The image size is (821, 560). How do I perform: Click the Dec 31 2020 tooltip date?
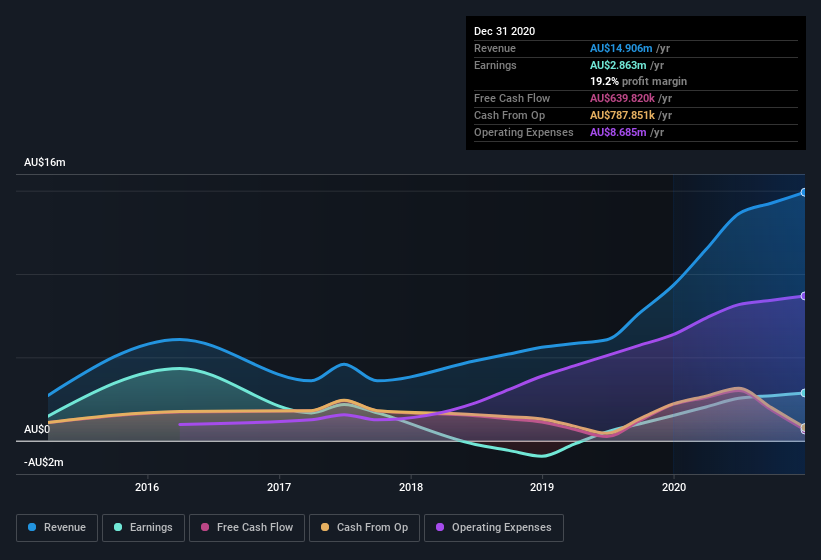click(x=504, y=31)
